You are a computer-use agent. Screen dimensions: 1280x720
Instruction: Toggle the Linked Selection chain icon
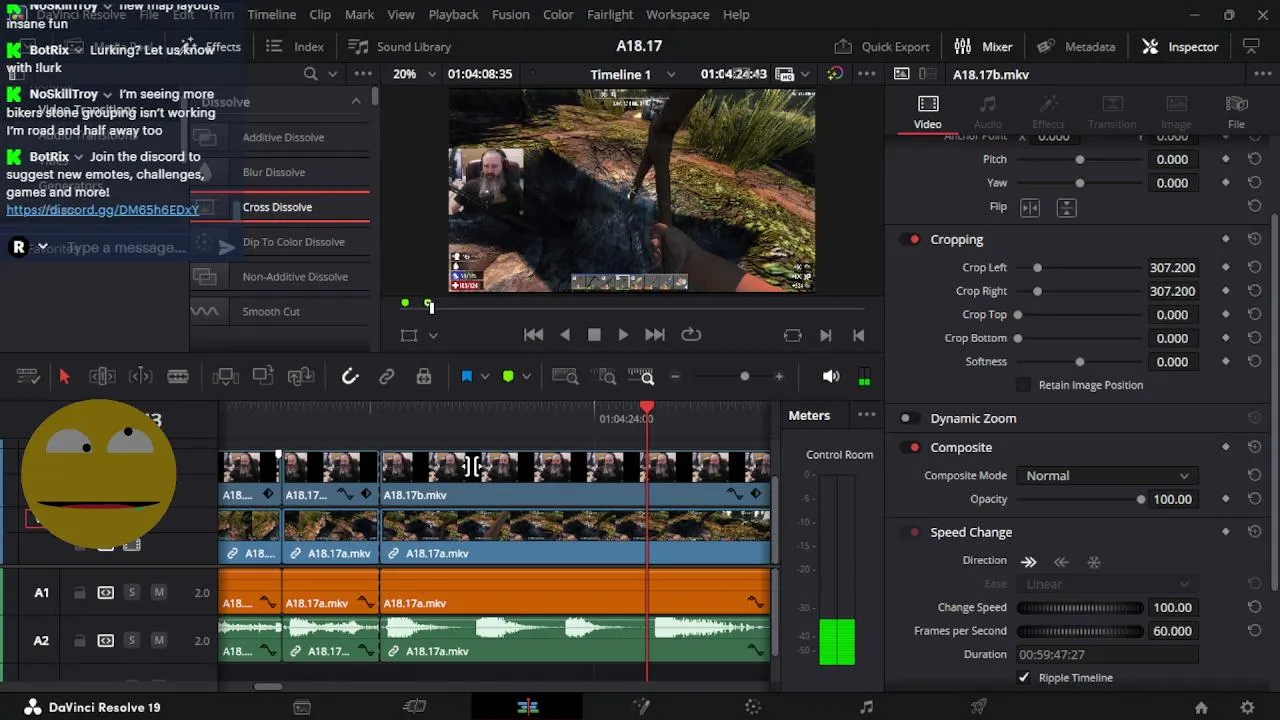[386, 377]
